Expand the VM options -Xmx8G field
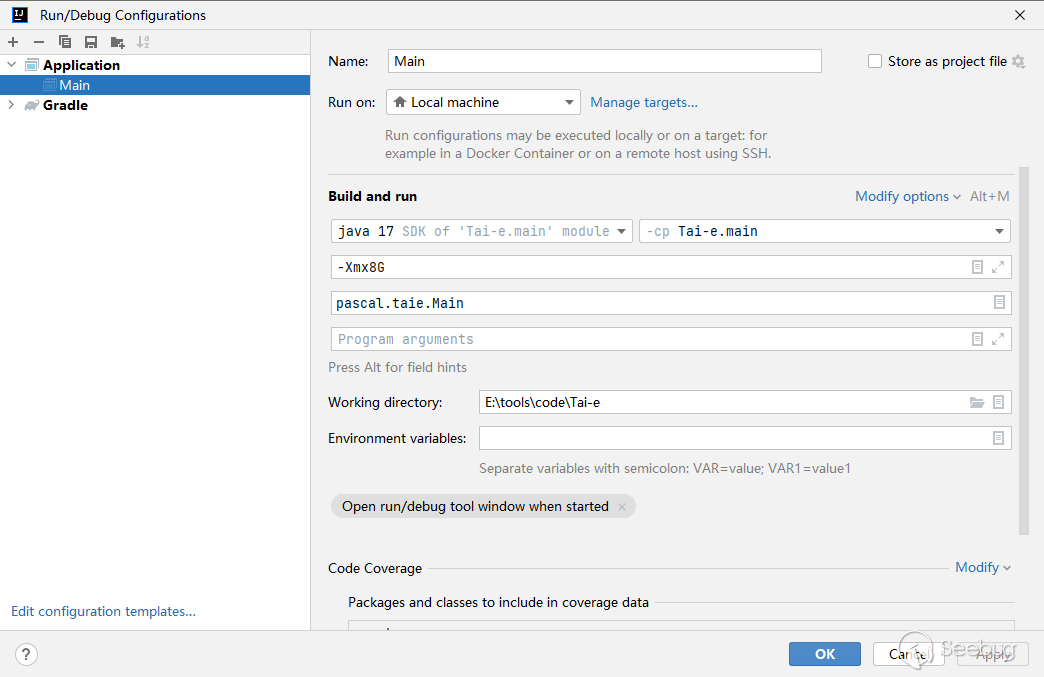 998,267
